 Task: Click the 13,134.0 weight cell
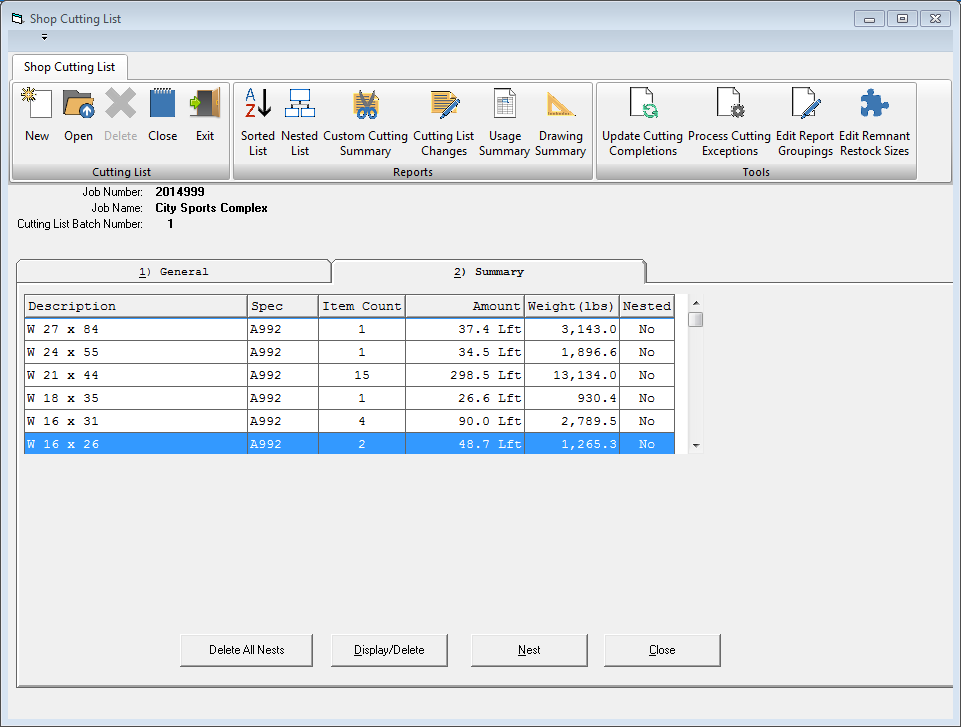pos(572,375)
